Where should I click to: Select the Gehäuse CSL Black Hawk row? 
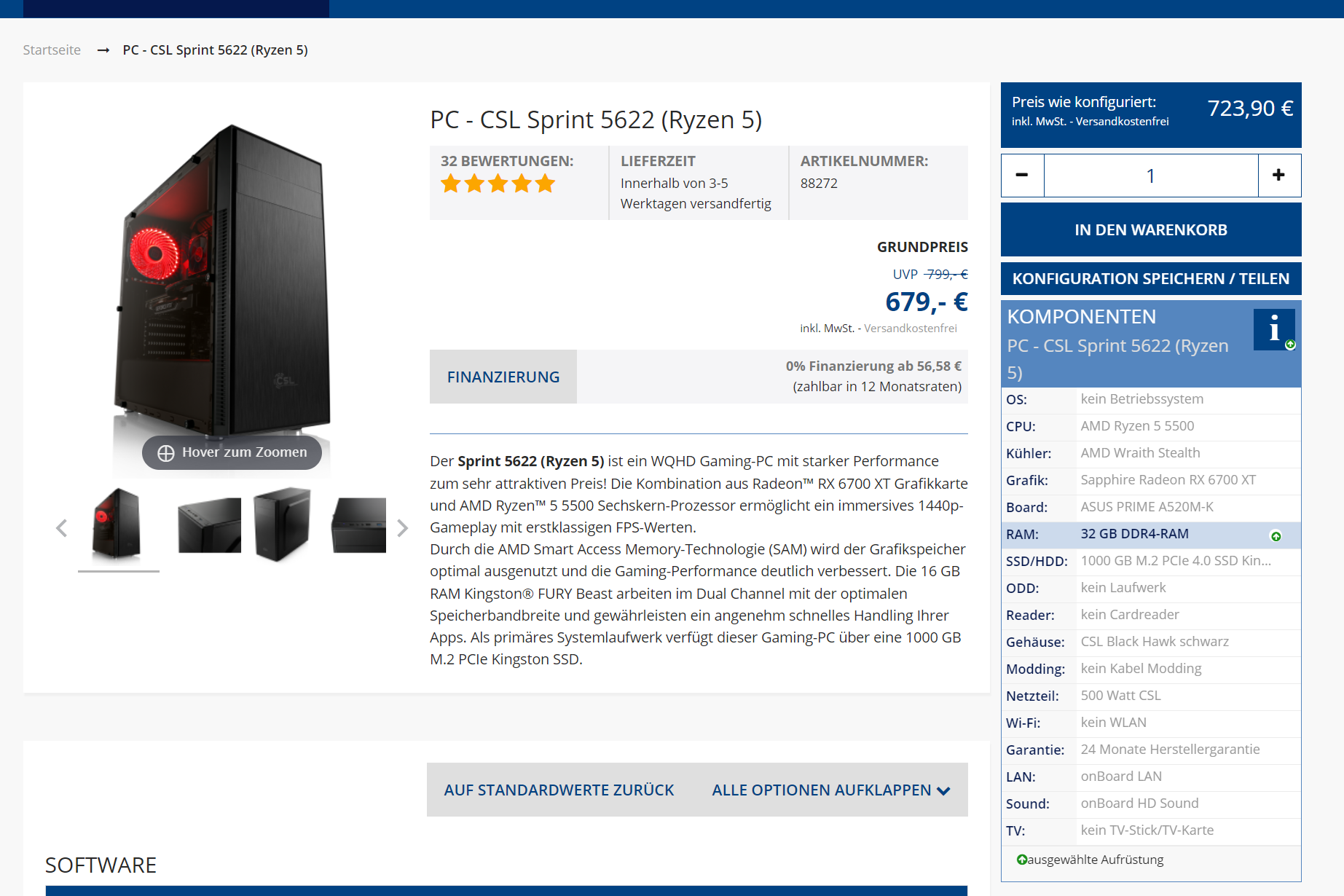tap(1151, 642)
